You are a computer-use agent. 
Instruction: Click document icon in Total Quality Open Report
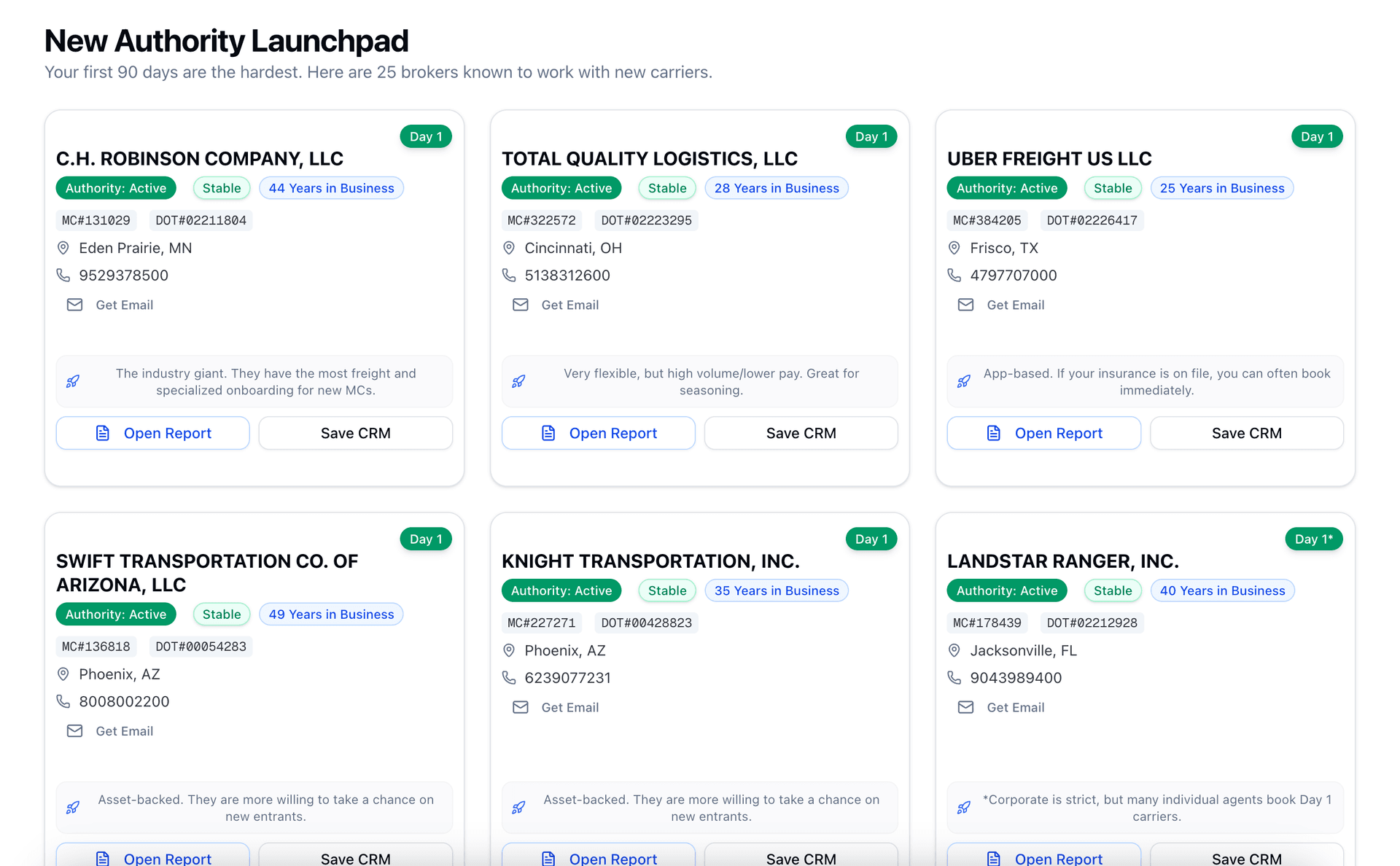click(x=548, y=433)
